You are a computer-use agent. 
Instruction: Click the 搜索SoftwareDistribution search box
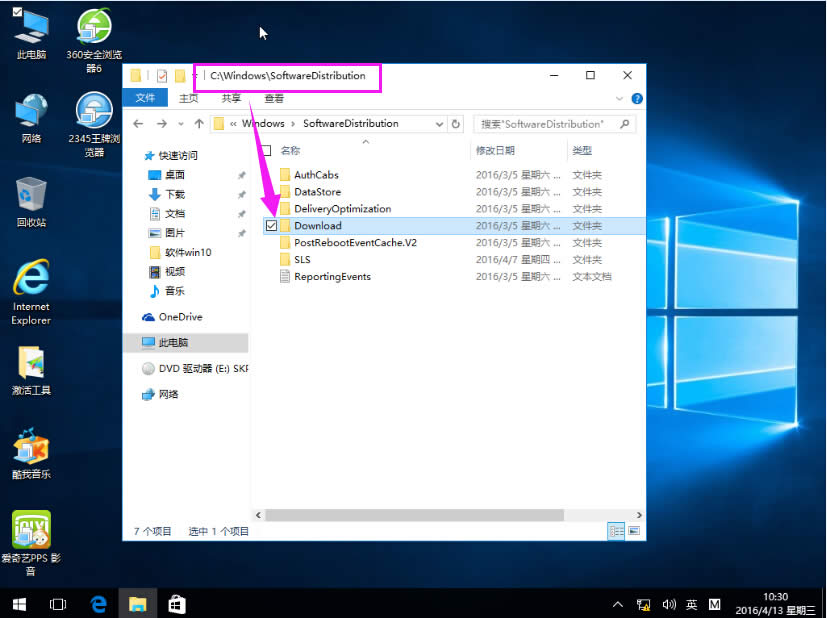click(x=553, y=123)
